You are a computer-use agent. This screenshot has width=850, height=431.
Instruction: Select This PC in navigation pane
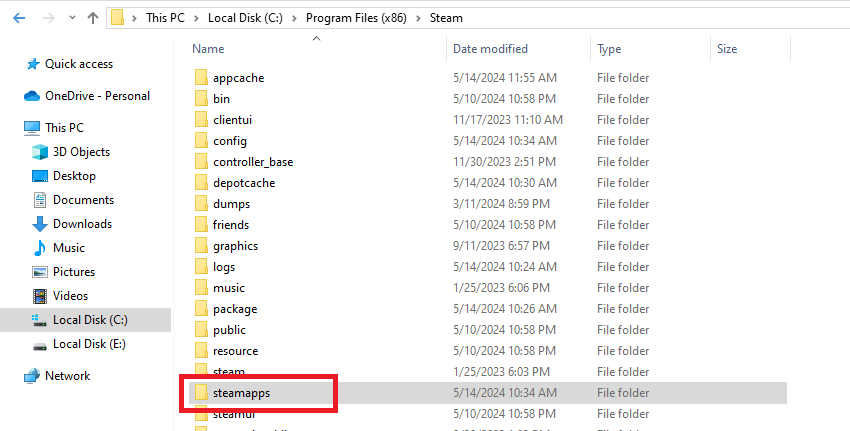65,128
